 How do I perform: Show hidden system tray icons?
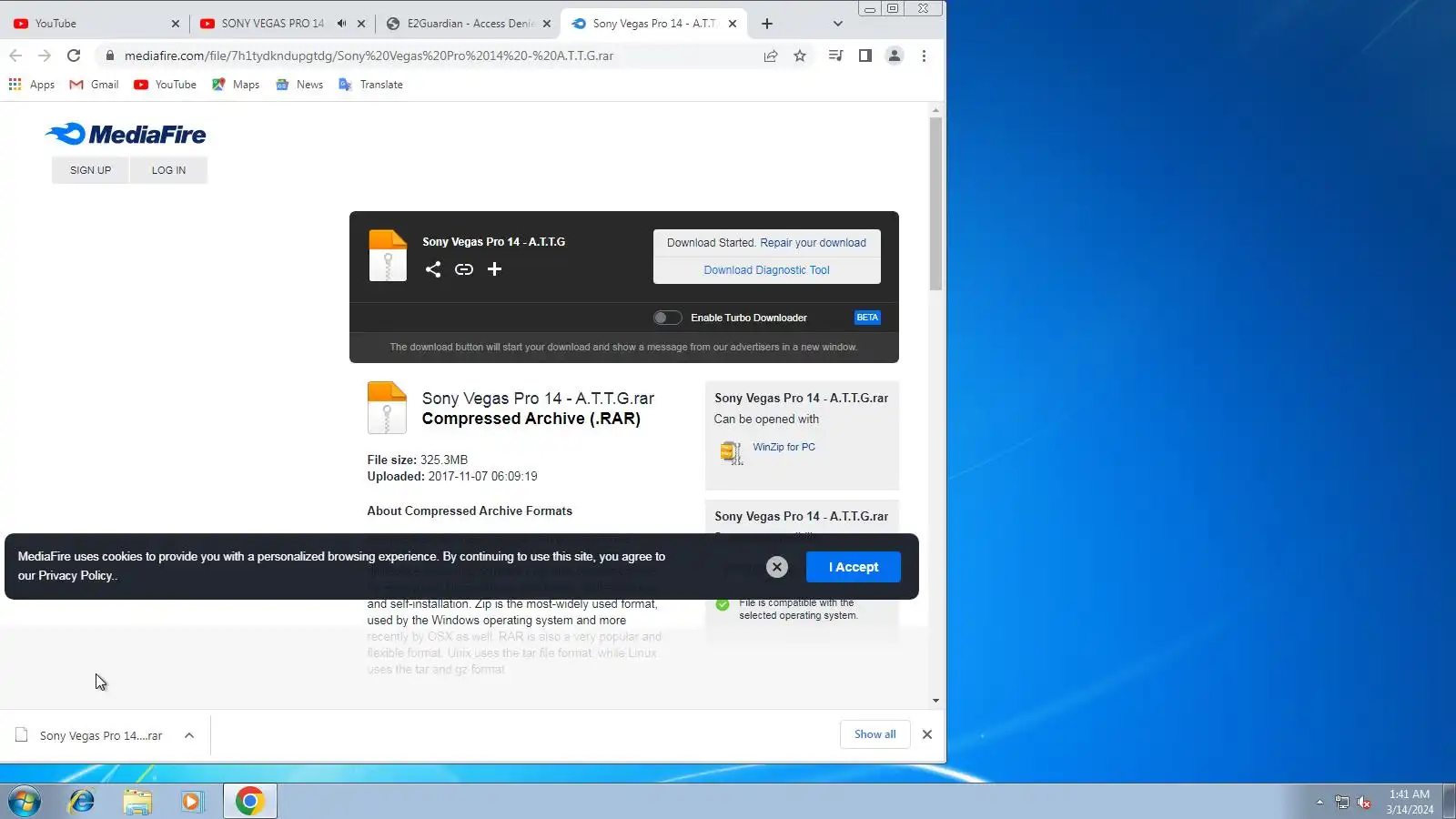pos(1319,802)
